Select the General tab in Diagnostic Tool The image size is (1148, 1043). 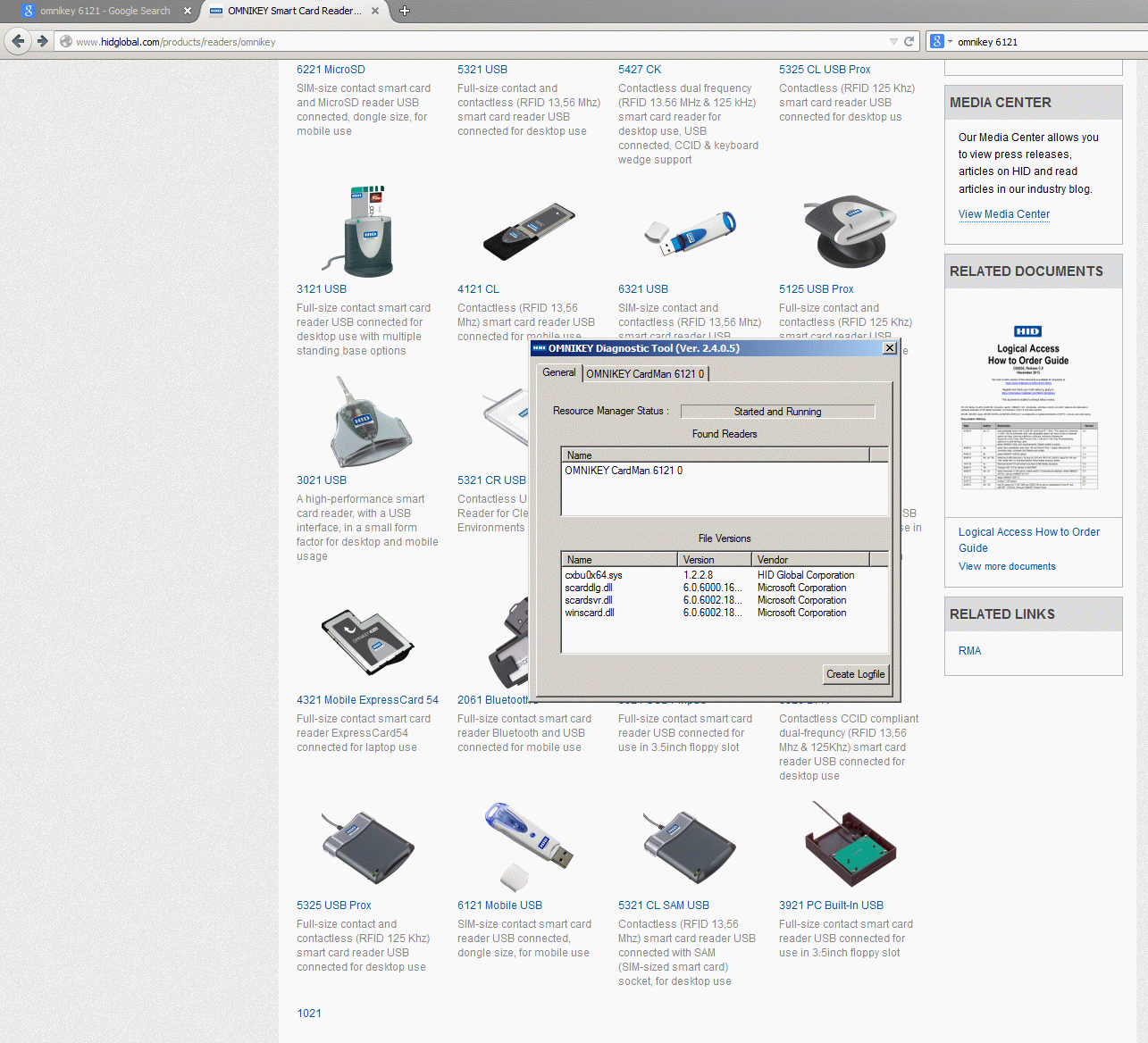(559, 372)
